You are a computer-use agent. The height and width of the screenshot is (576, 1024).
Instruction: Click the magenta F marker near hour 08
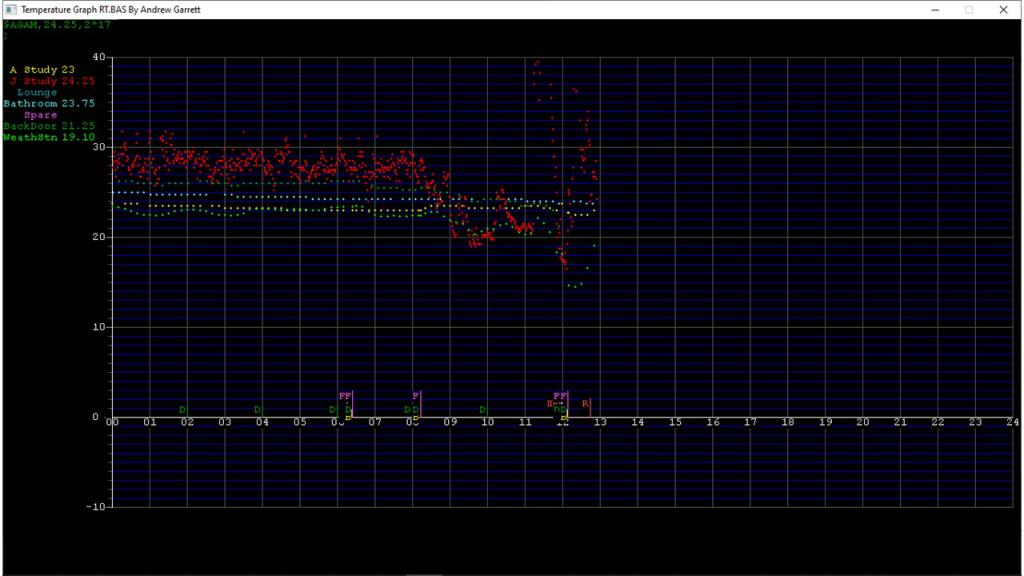pyautogui.click(x=415, y=397)
